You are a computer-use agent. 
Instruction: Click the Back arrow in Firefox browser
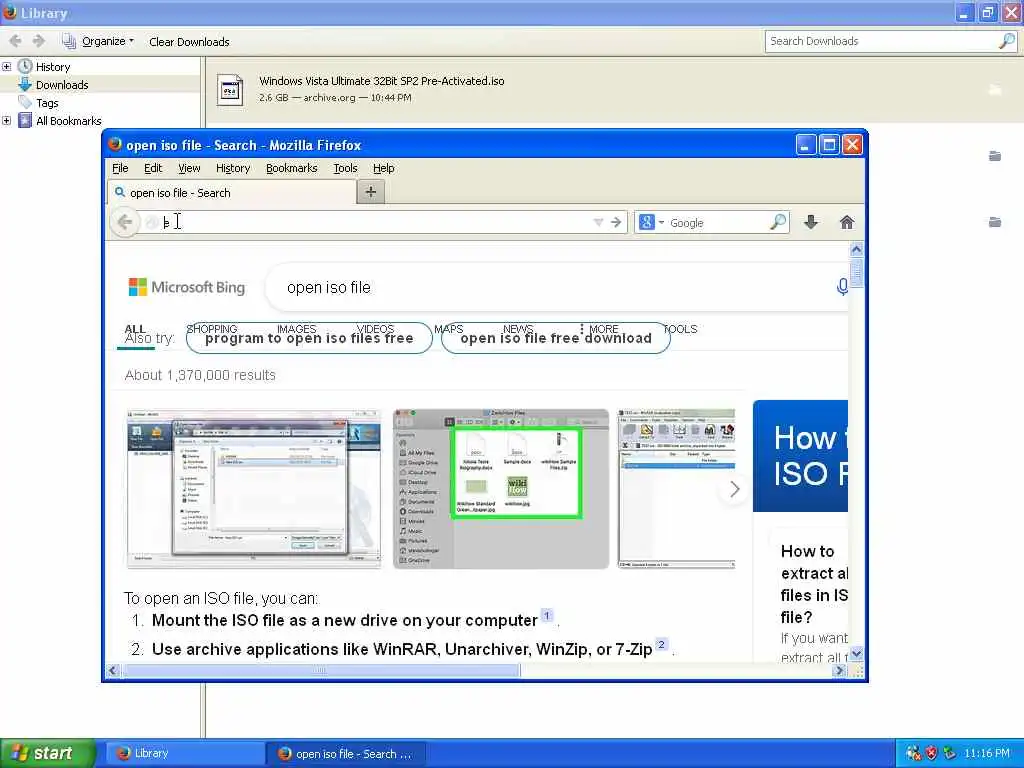124,222
